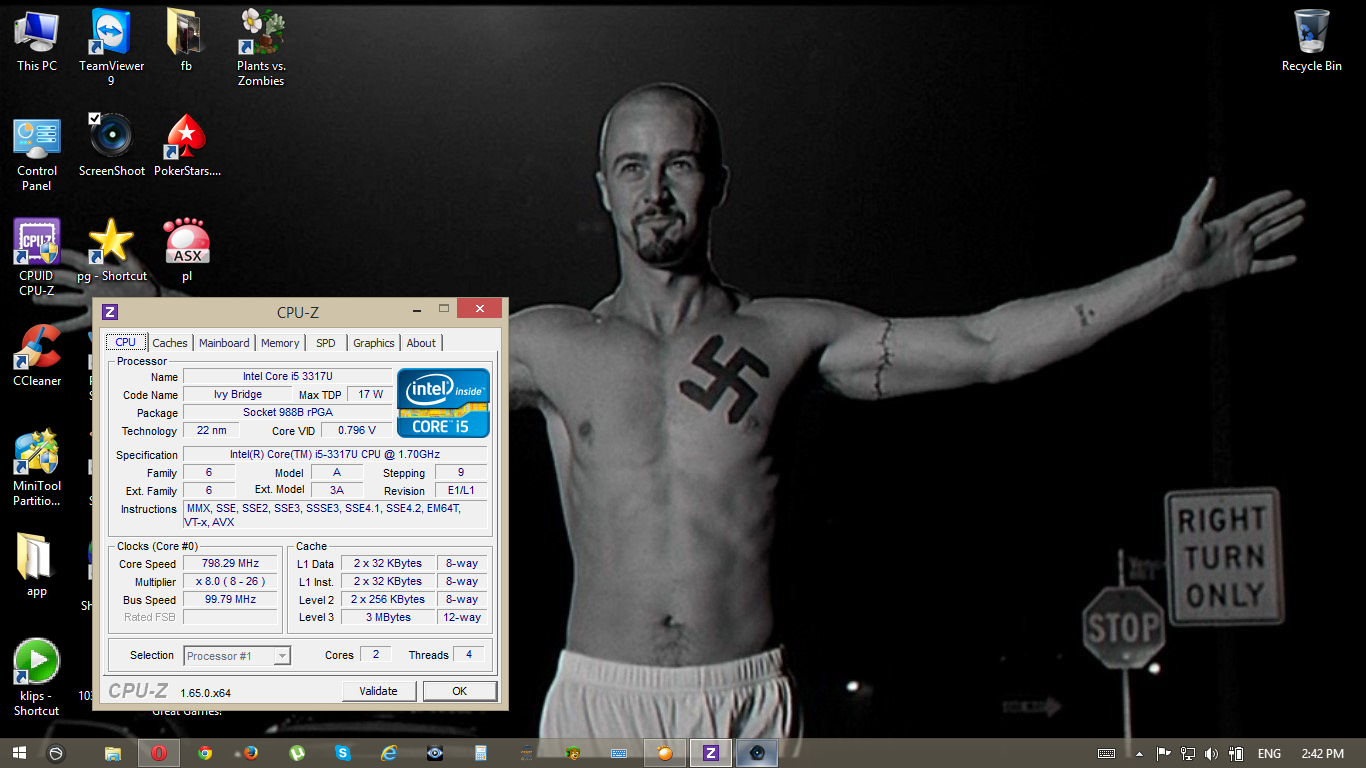Go to the Graphics tab
This screenshot has height=768, width=1366.
[374, 343]
